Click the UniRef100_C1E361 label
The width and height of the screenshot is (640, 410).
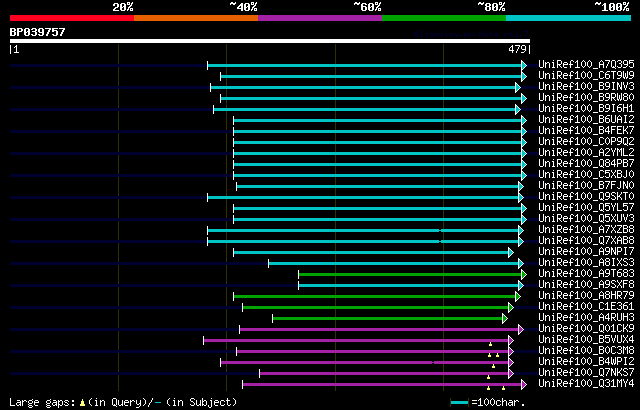[x=586, y=307]
